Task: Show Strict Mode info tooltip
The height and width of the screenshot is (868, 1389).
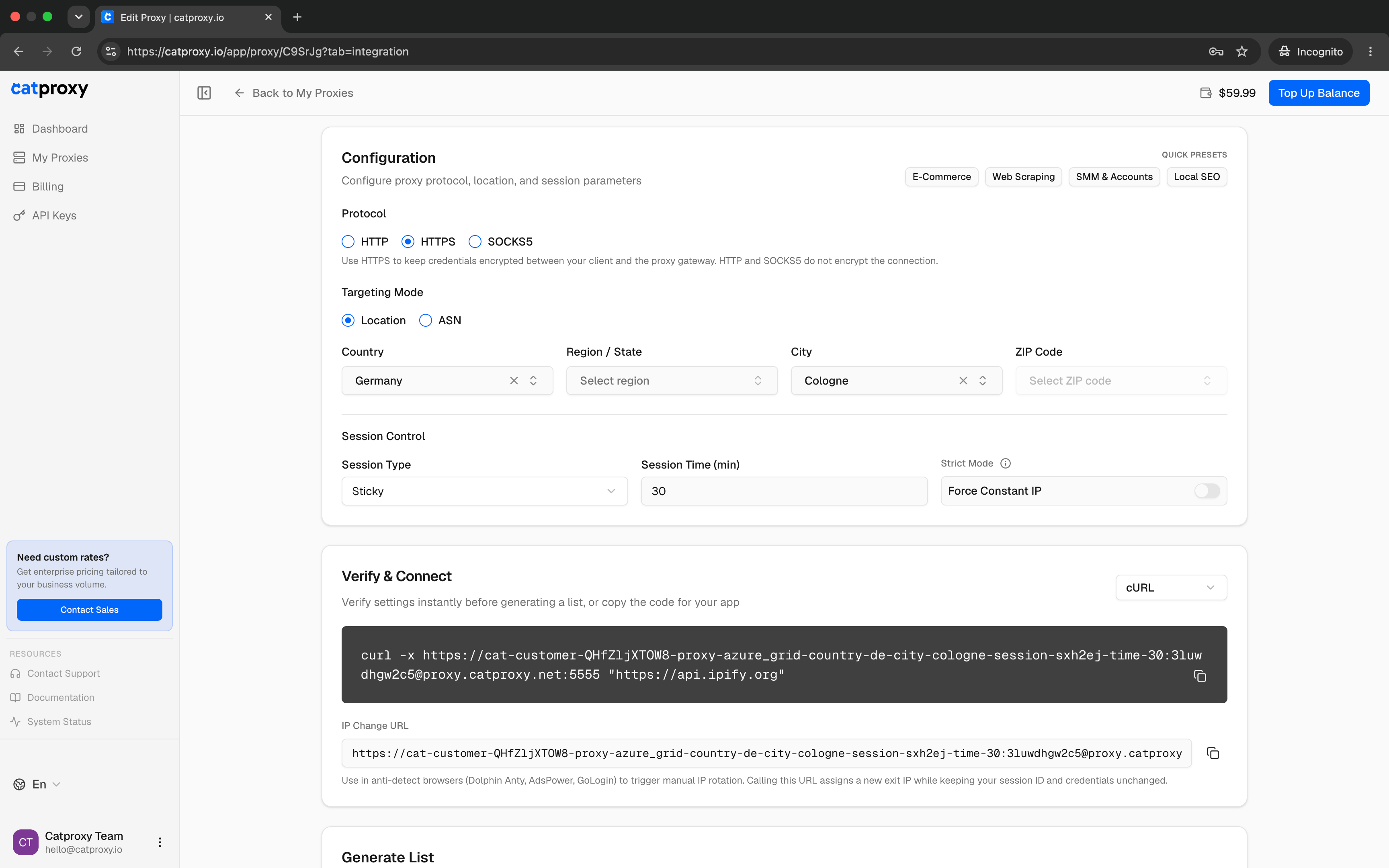Action: (x=1006, y=463)
